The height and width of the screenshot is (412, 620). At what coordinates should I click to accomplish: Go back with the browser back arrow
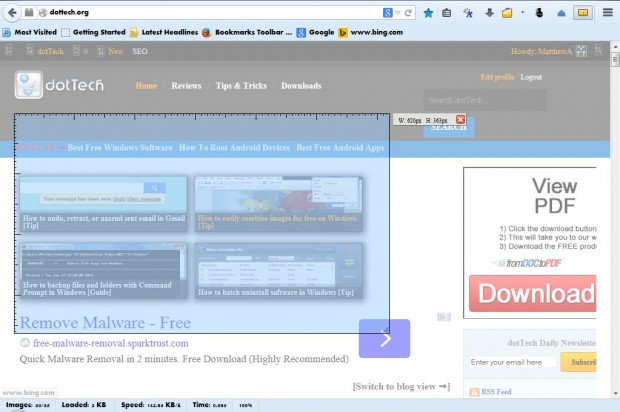pyautogui.click(x=12, y=13)
